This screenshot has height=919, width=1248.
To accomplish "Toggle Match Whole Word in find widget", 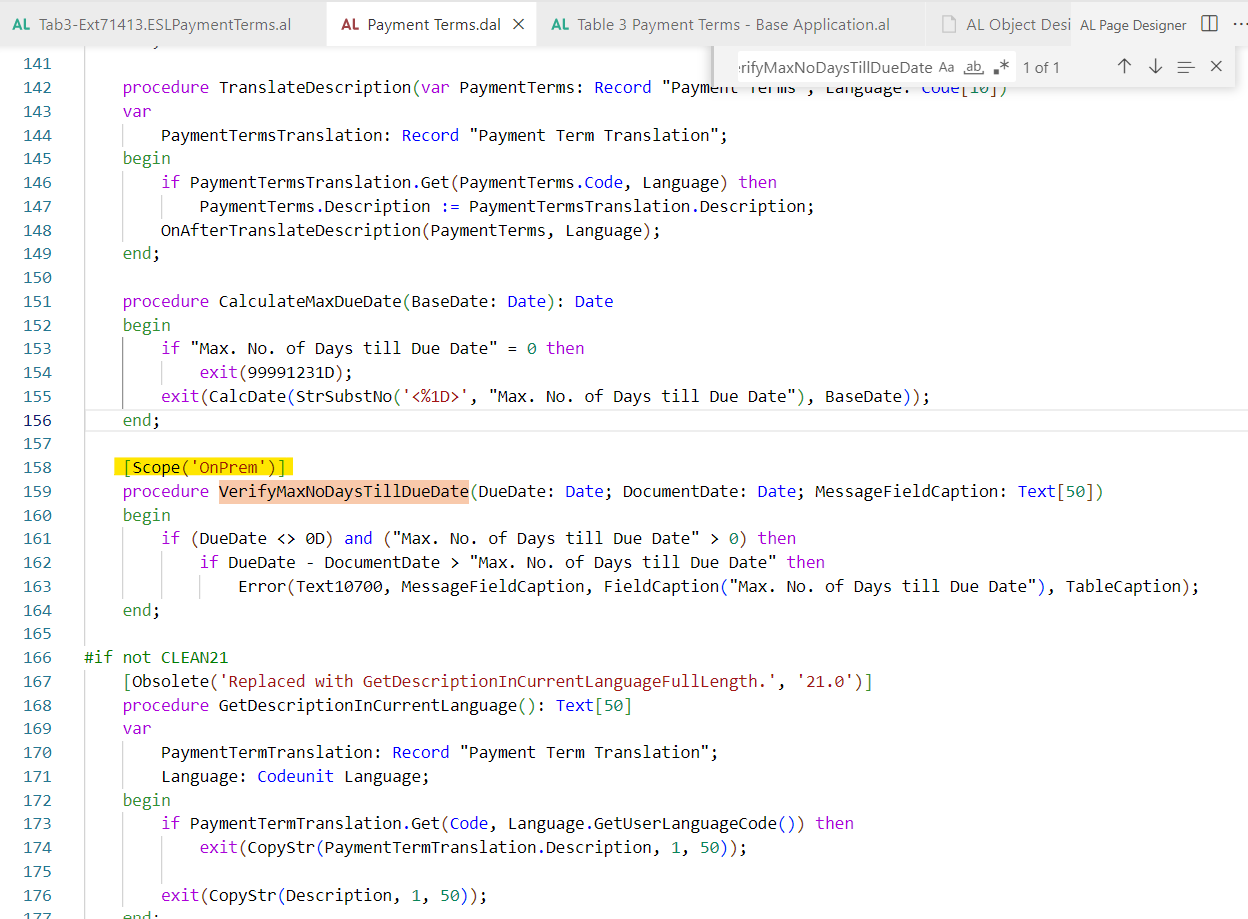I will click(x=973, y=67).
